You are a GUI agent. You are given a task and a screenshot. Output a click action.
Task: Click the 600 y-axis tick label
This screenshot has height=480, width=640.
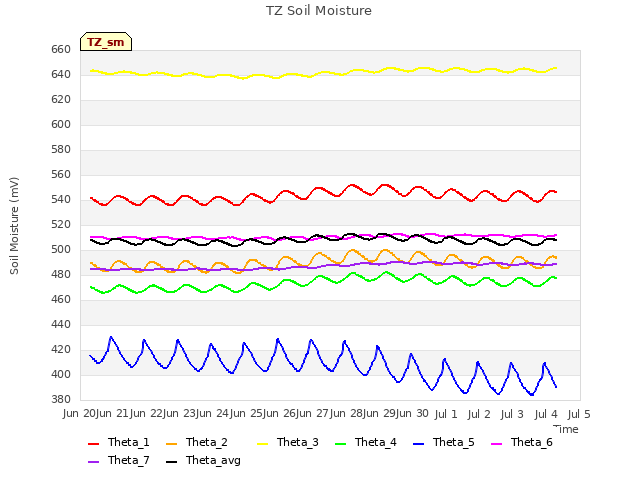[61, 124]
